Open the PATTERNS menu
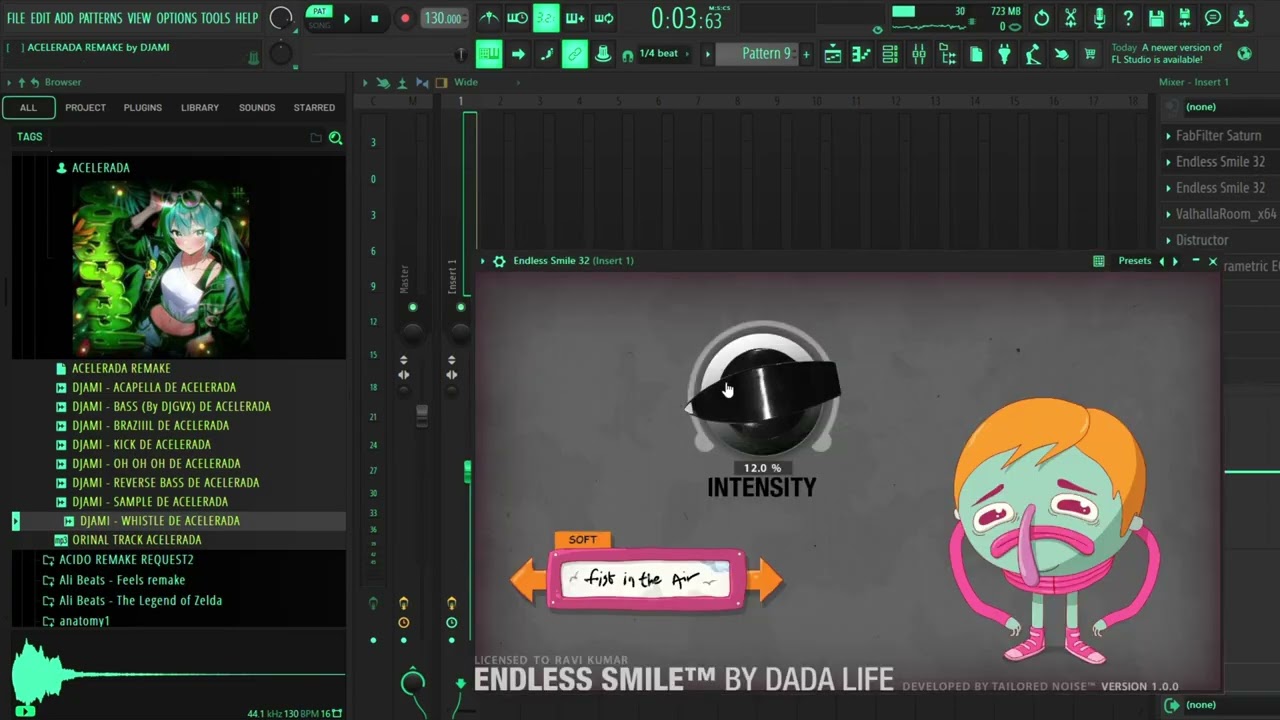Viewport: 1280px width, 720px height. [x=100, y=18]
